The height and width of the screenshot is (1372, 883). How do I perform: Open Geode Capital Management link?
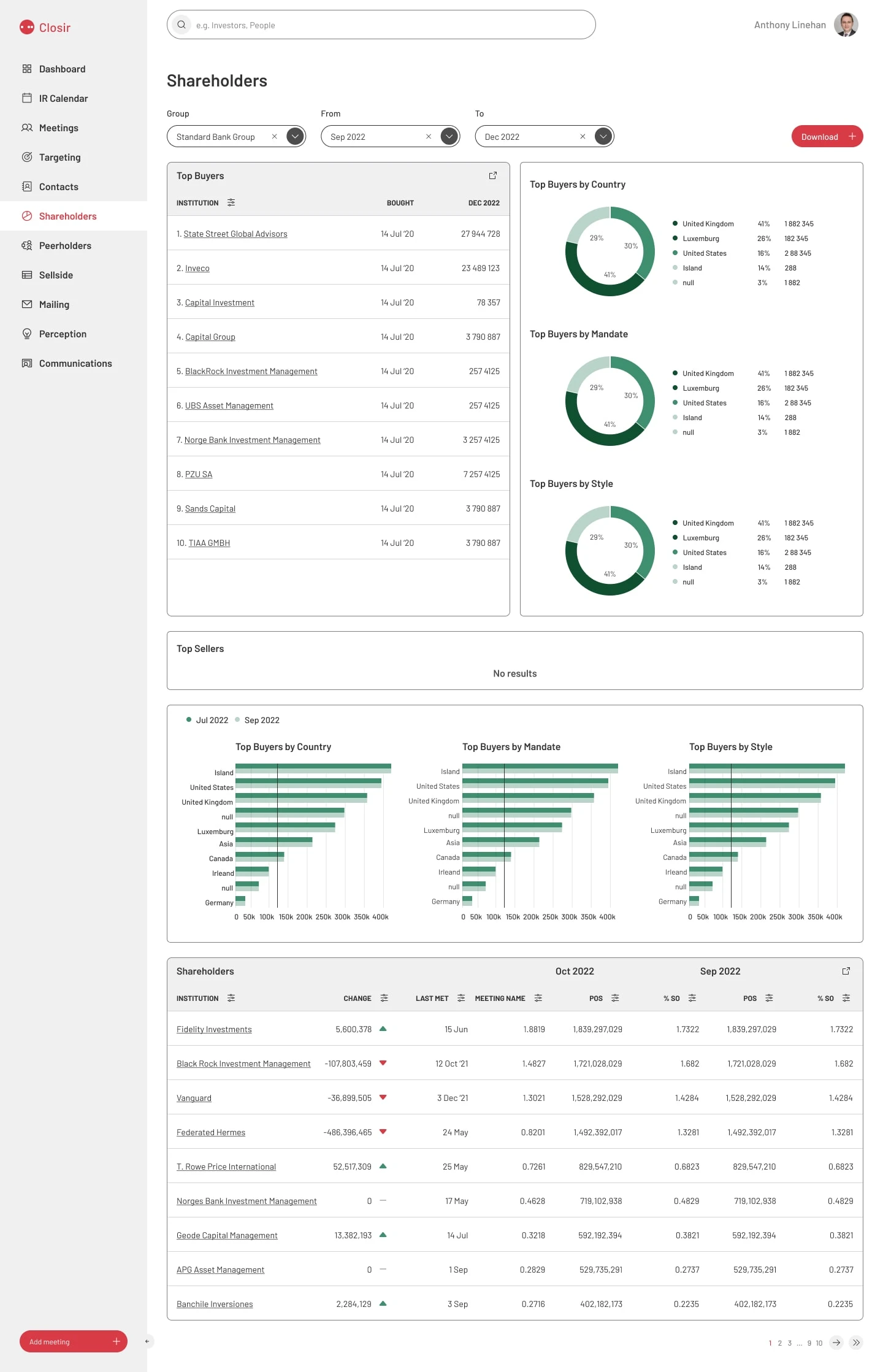pos(227,1235)
